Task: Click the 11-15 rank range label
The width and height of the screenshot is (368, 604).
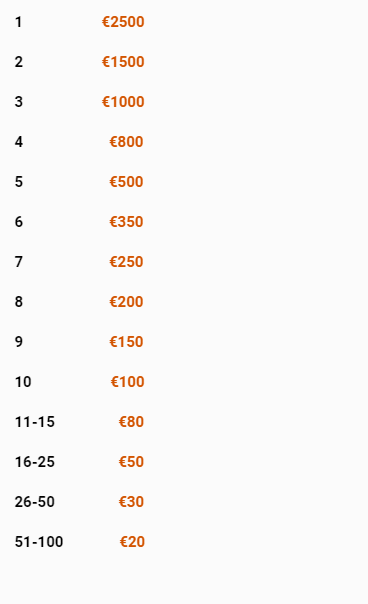Action: click(35, 422)
